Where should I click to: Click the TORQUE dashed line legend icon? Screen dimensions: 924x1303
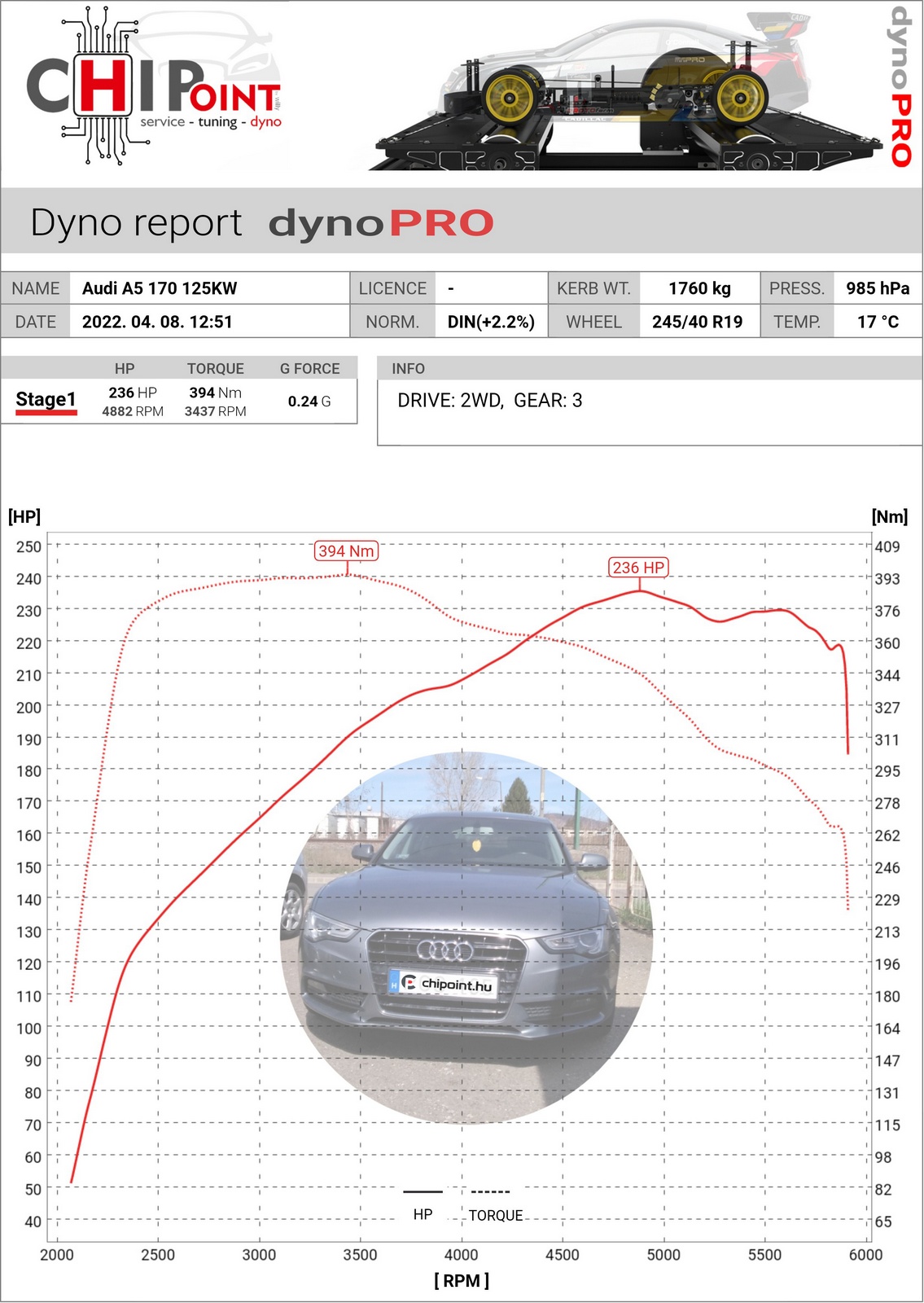(490, 1191)
